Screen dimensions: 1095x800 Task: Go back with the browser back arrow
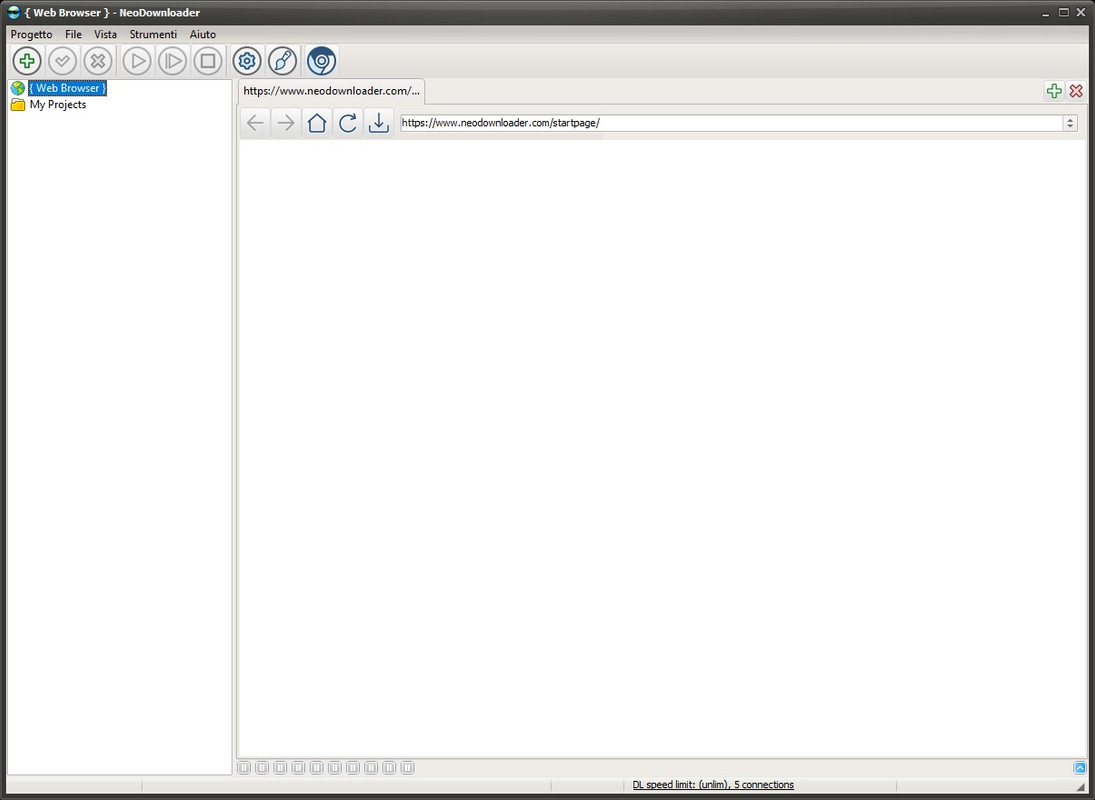(256, 123)
